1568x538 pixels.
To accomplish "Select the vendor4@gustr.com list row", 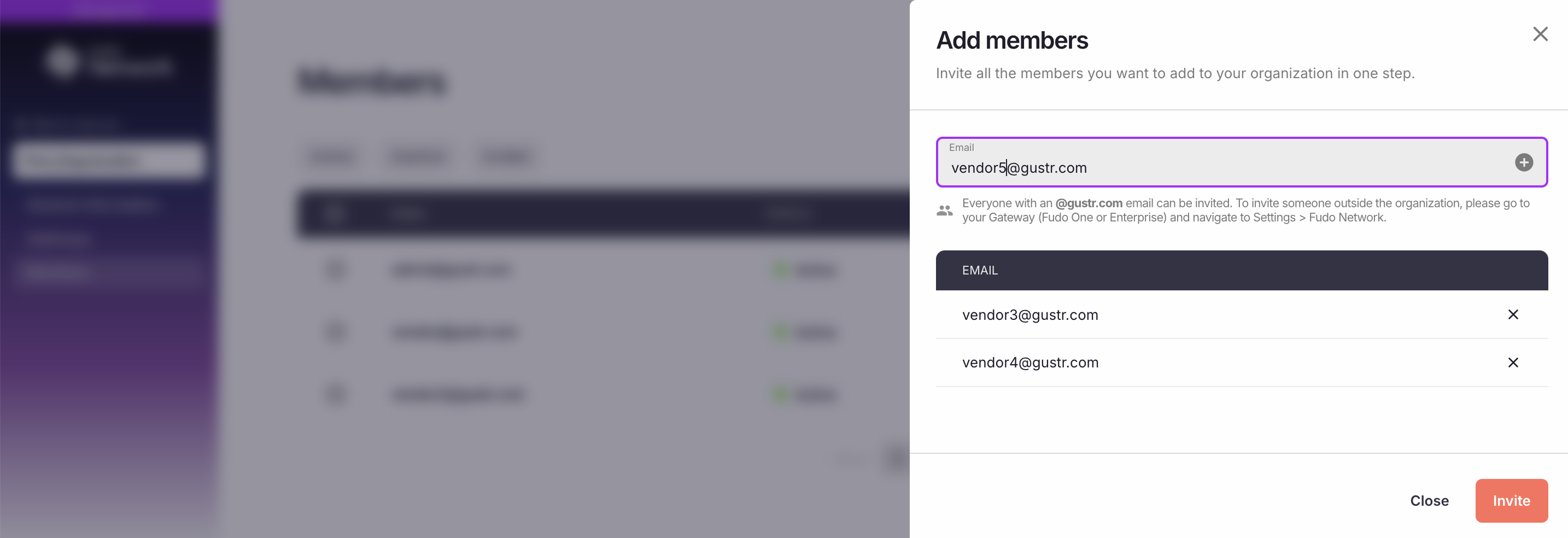I will click(x=1241, y=362).
